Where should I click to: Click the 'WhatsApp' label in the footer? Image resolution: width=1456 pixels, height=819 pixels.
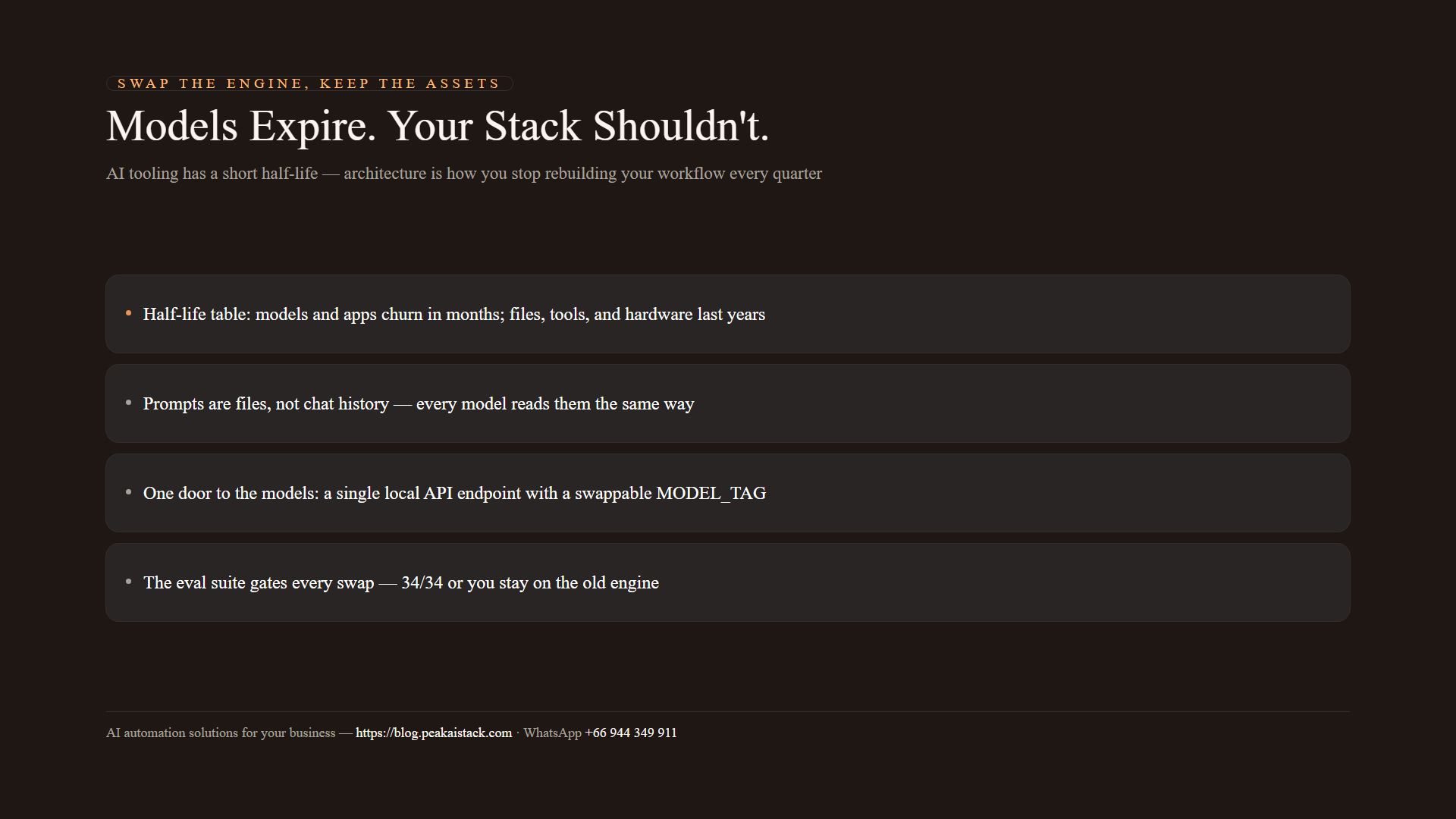(x=552, y=733)
